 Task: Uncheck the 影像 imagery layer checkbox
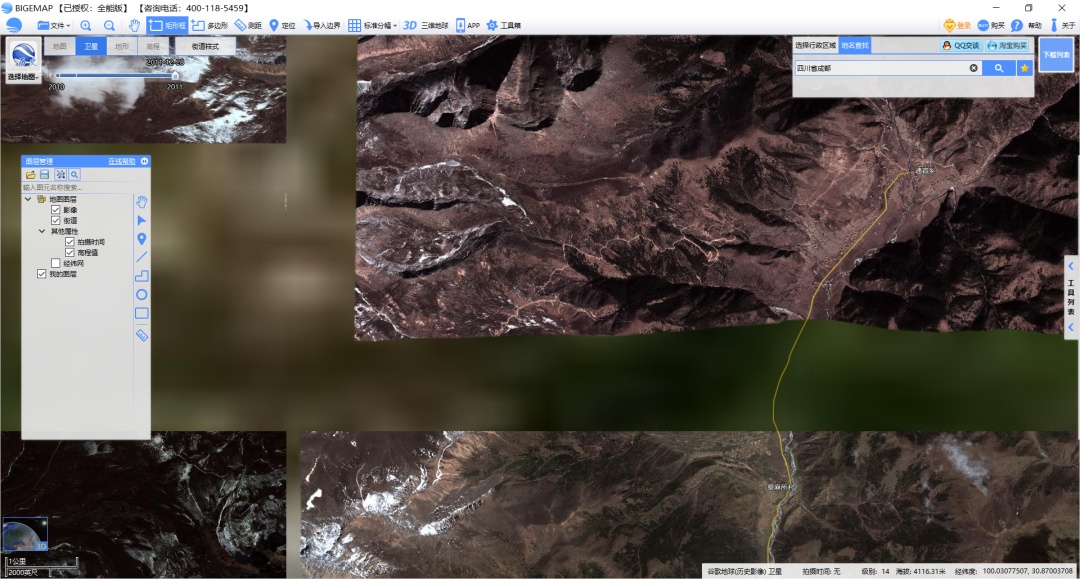(56, 210)
